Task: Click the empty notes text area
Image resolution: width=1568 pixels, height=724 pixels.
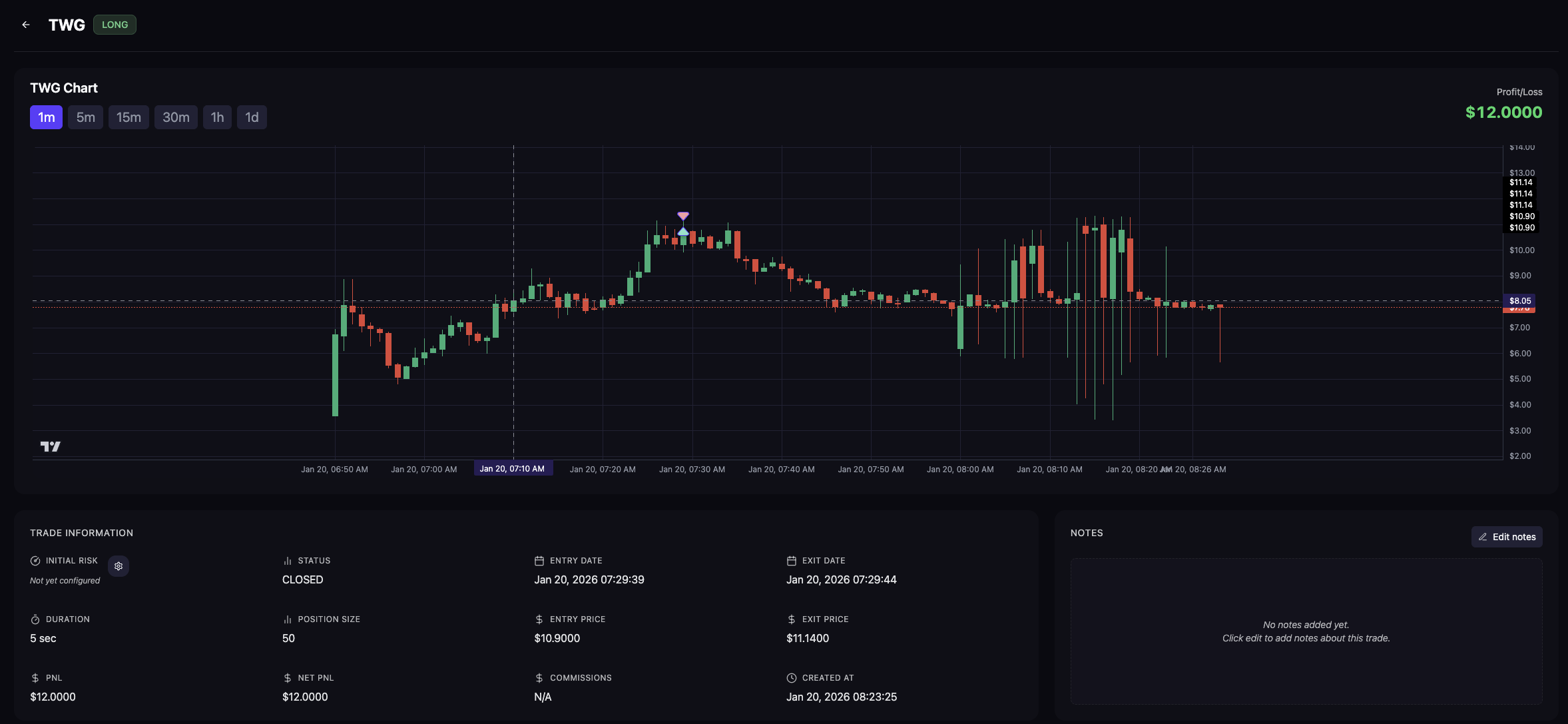Action: (1306, 631)
